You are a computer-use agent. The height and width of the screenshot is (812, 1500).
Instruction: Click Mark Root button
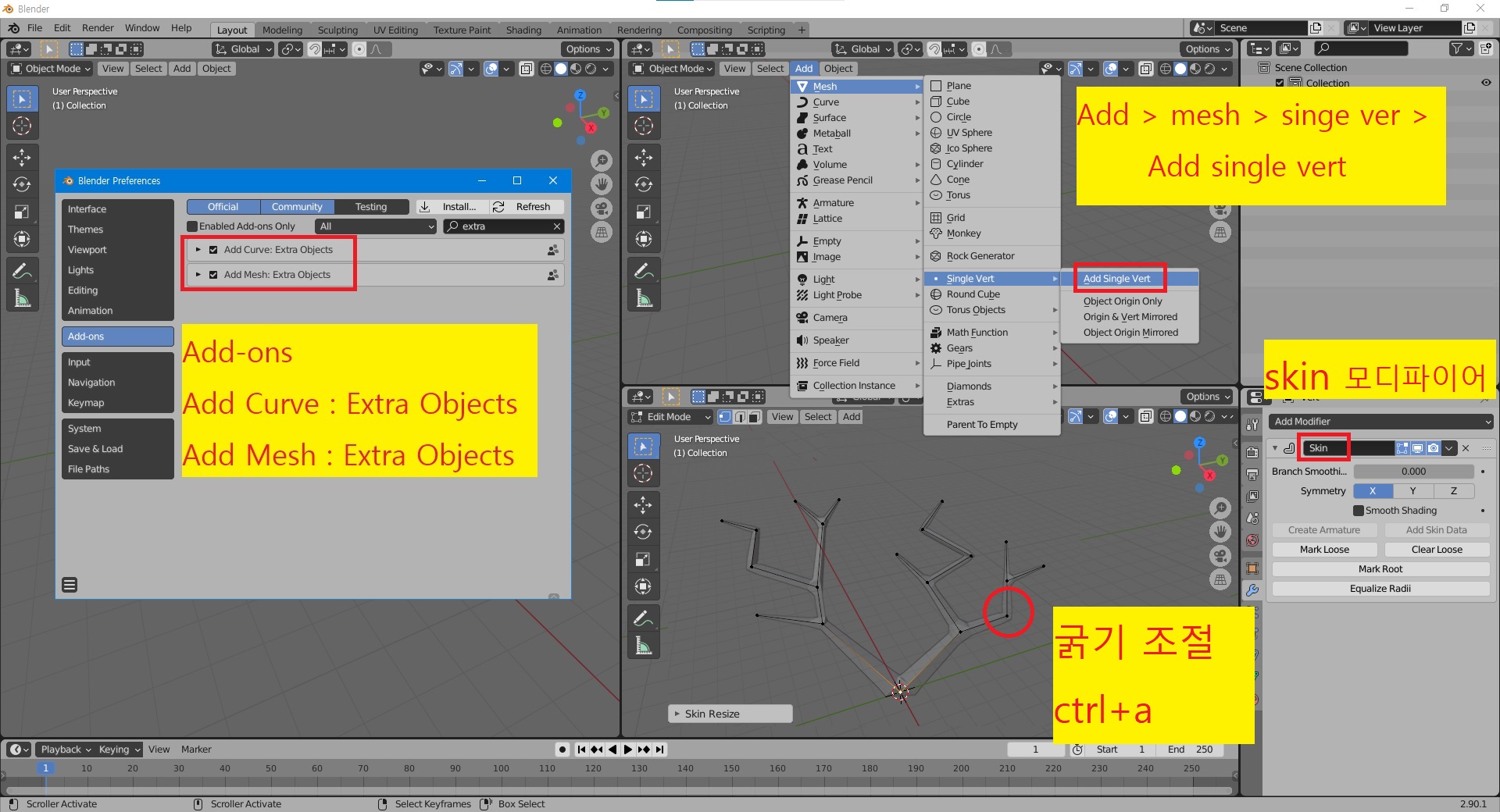pyautogui.click(x=1380, y=569)
